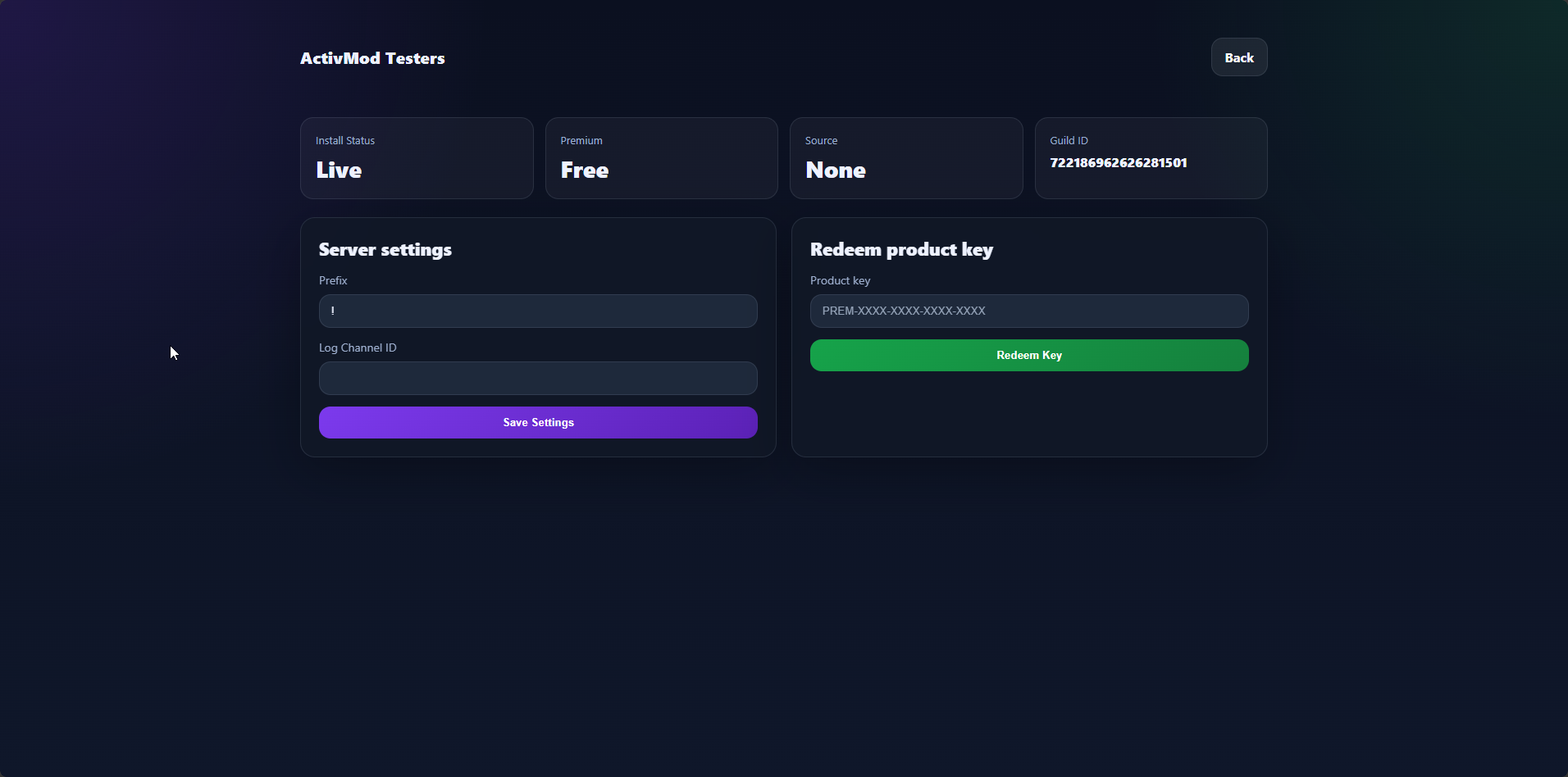The height and width of the screenshot is (777, 1568).
Task: Focus the Prefix input field
Action: point(538,311)
